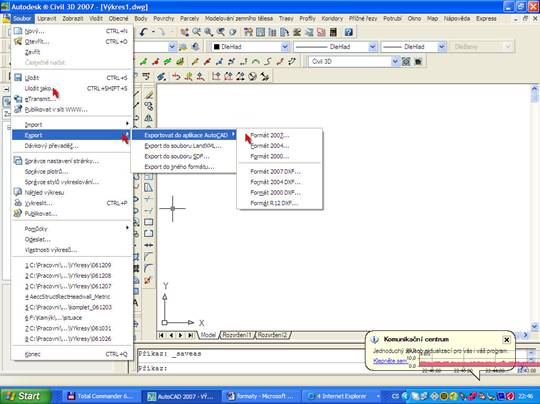Select the Fillet tool in Modify toolbar

[148, 268]
